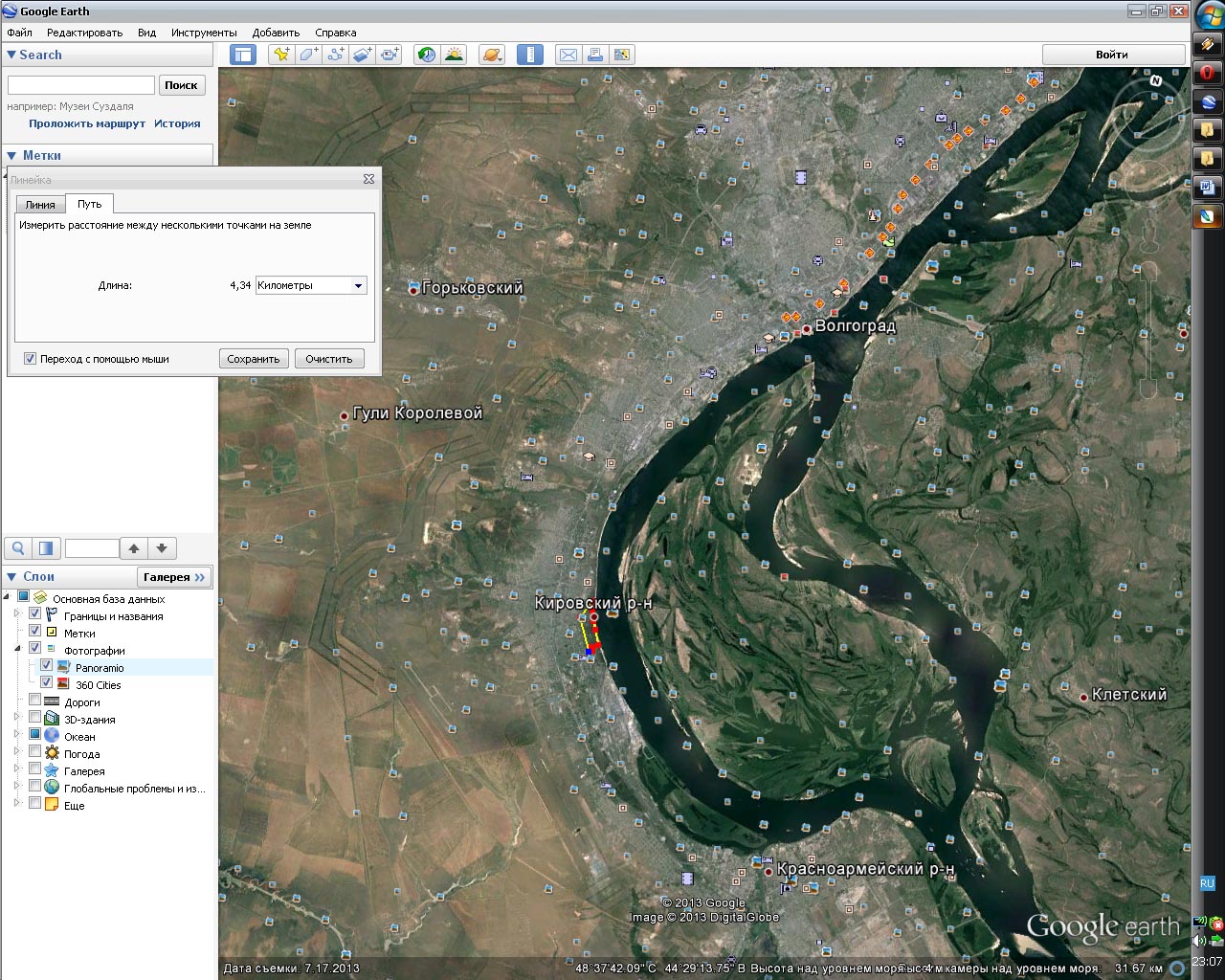Expand the '3D-здания' tree node

click(x=16, y=719)
